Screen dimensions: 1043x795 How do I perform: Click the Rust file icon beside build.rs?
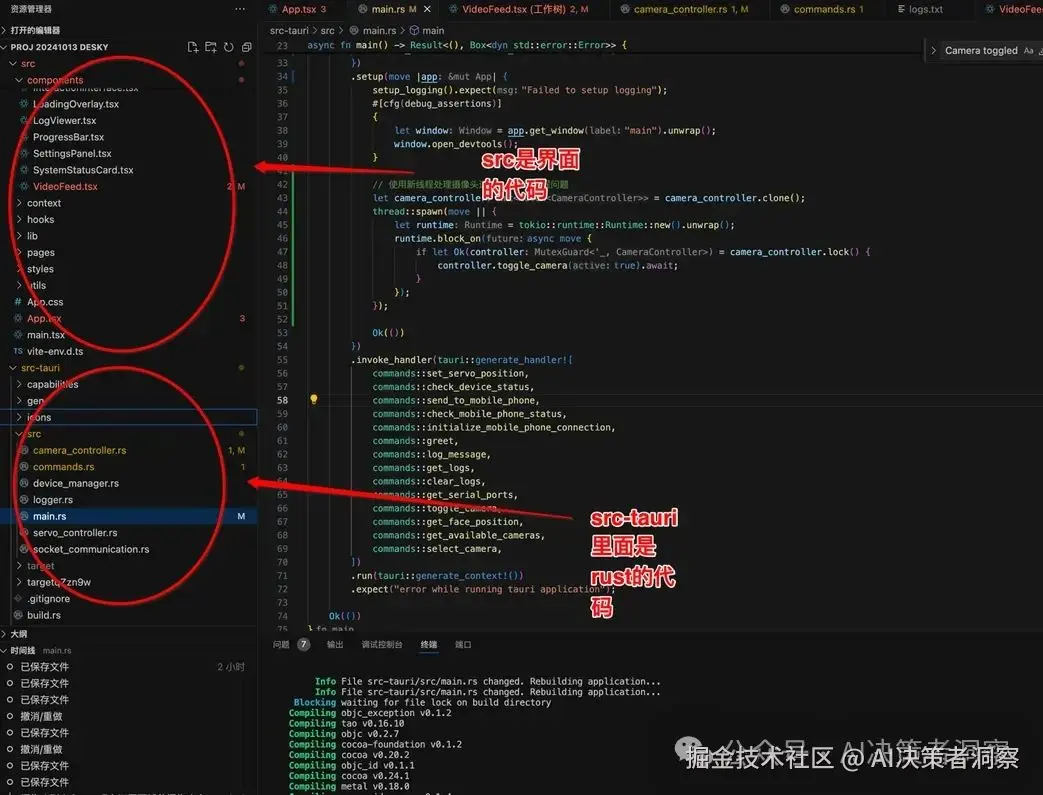tap(18, 615)
